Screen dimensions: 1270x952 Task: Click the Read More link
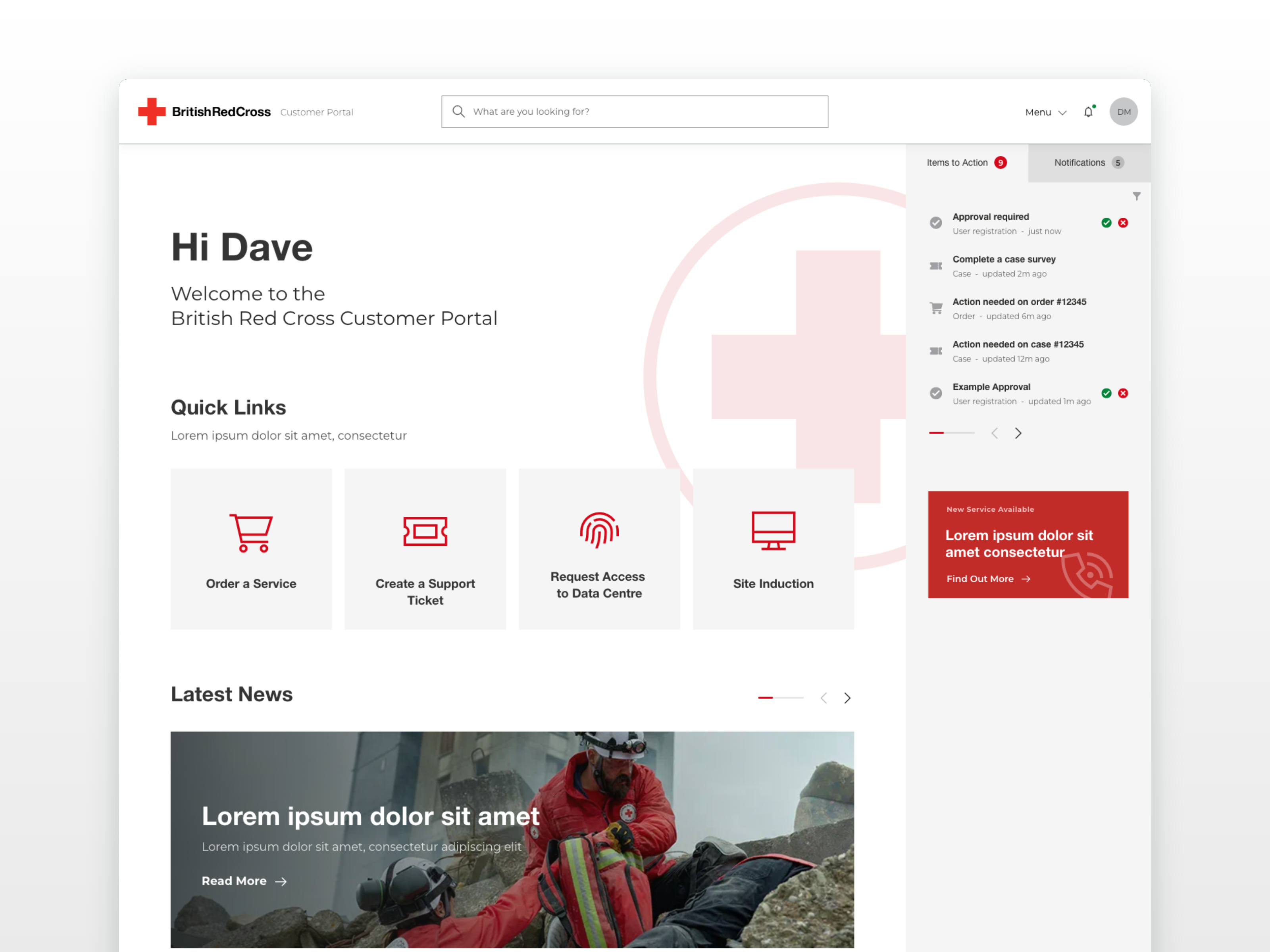tap(243, 881)
